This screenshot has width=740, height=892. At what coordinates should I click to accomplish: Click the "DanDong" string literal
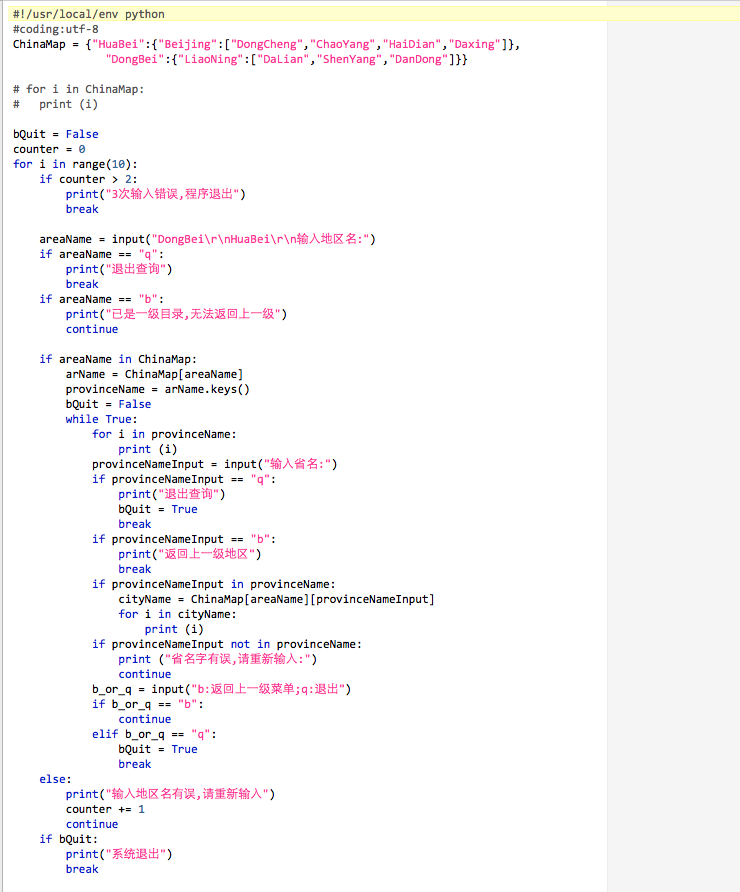pyautogui.click(x=419, y=59)
